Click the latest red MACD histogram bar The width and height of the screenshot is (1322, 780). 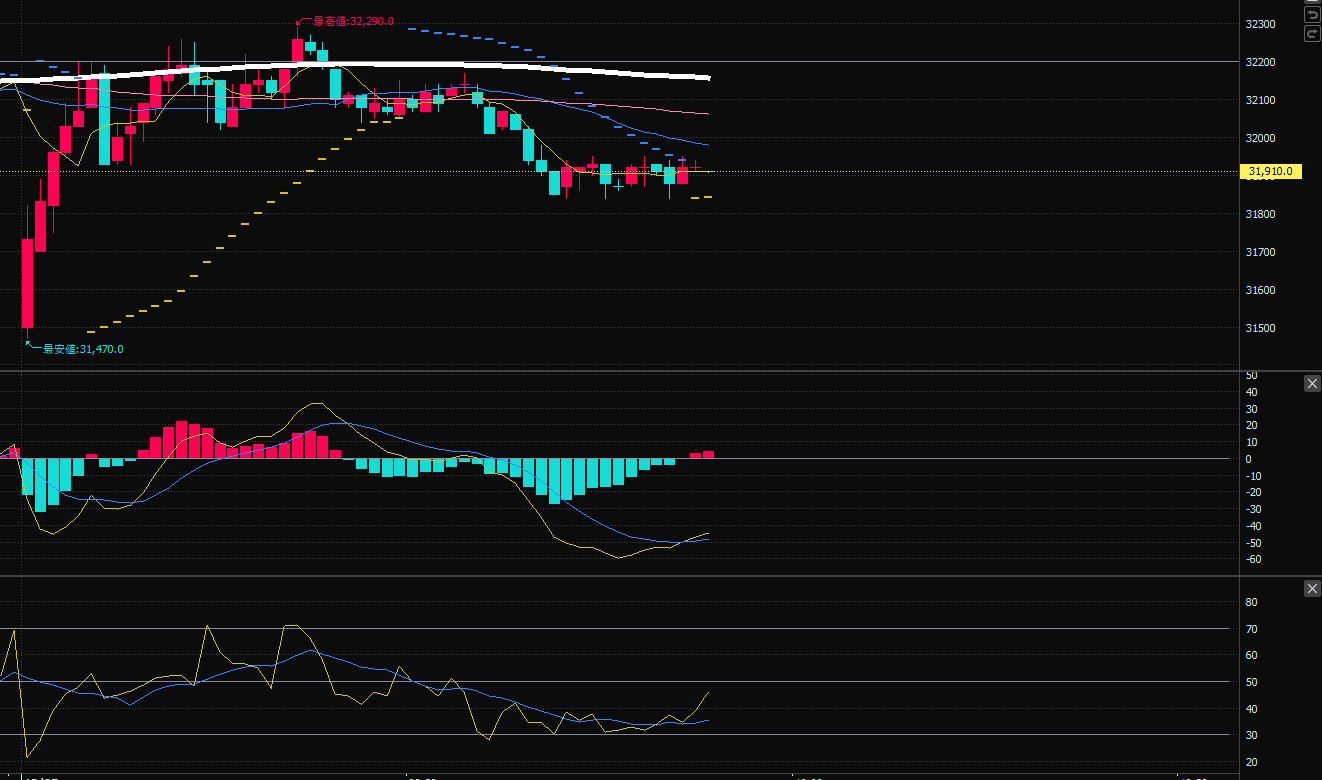708,455
